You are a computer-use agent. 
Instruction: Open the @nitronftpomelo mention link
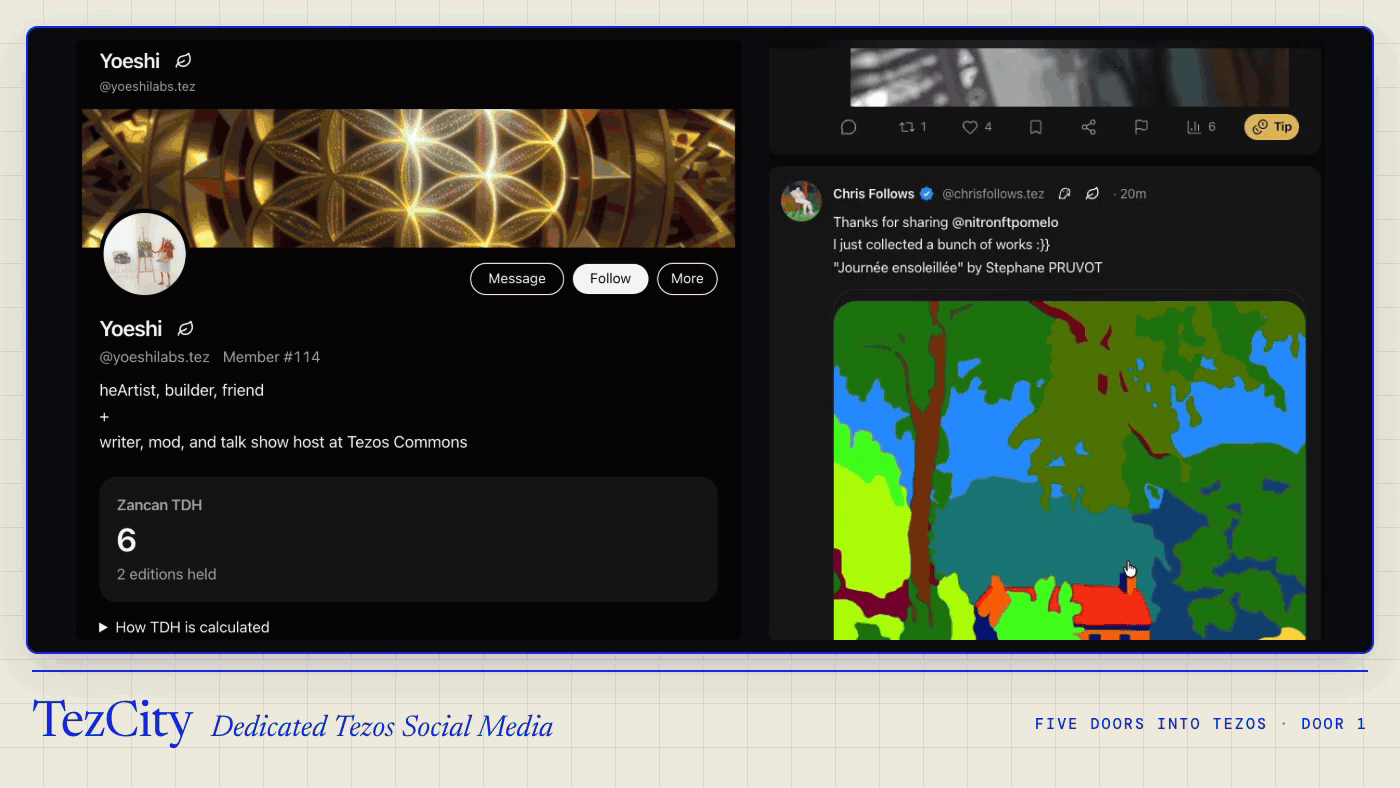[x=1005, y=222]
